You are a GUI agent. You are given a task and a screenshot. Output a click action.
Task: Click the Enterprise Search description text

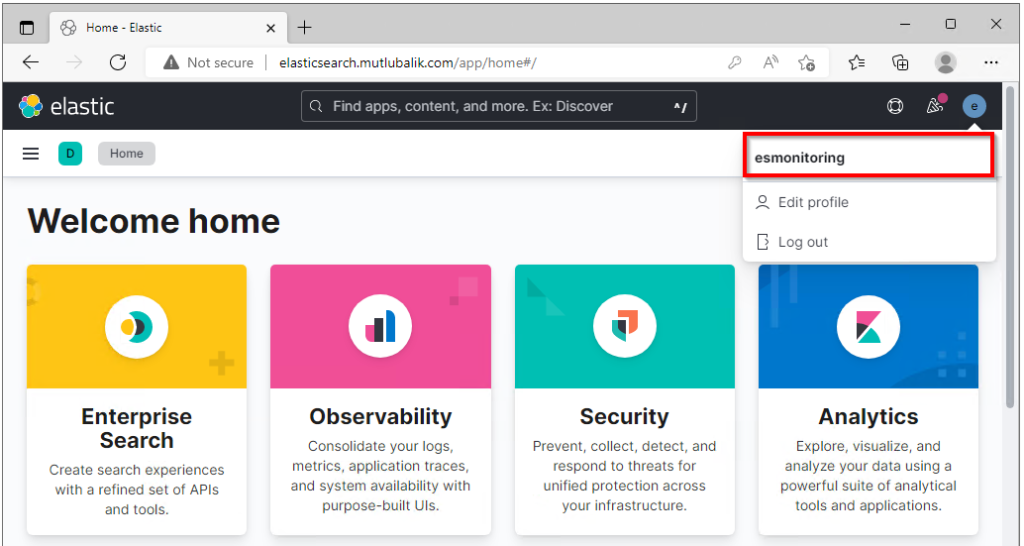[136, 490]
